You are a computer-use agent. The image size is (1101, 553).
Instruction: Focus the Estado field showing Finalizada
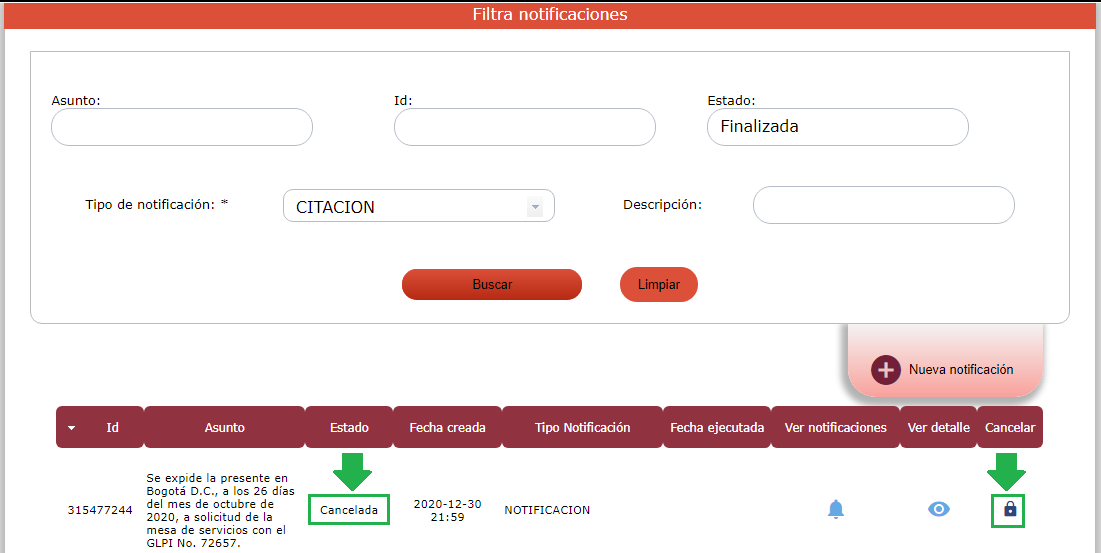point(837,127)
